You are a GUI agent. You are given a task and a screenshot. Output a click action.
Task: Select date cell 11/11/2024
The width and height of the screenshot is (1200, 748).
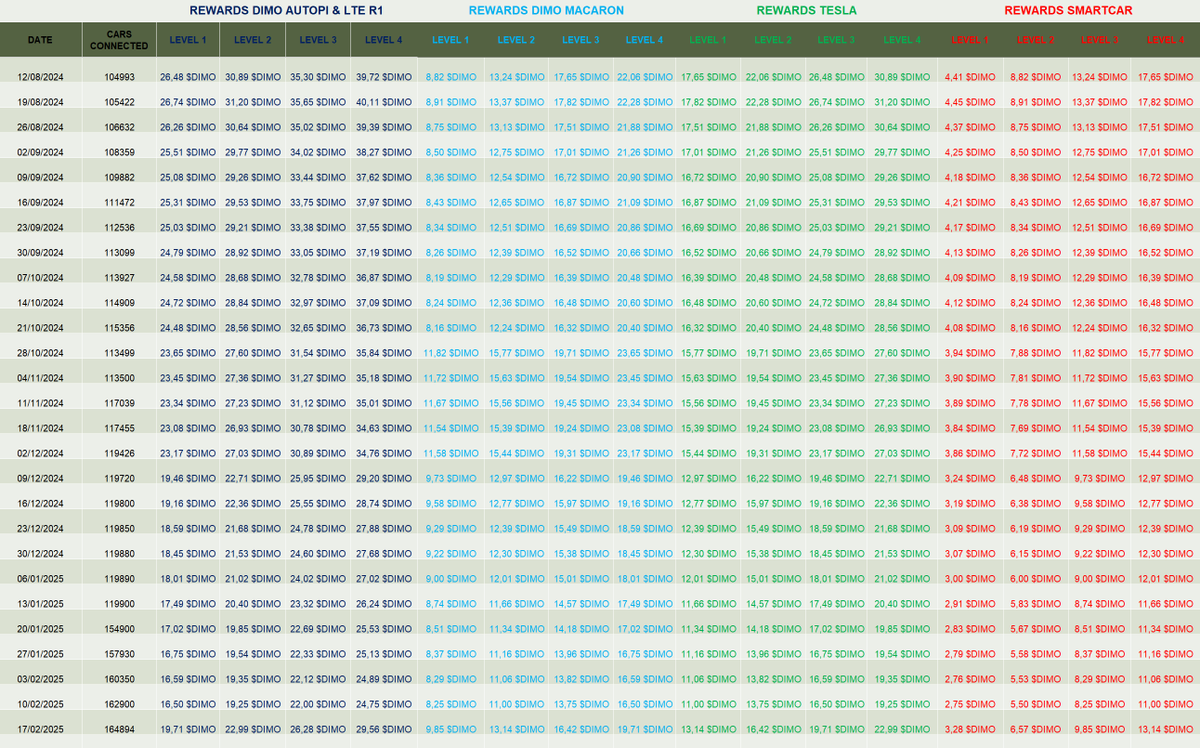[x=40, y=403]
